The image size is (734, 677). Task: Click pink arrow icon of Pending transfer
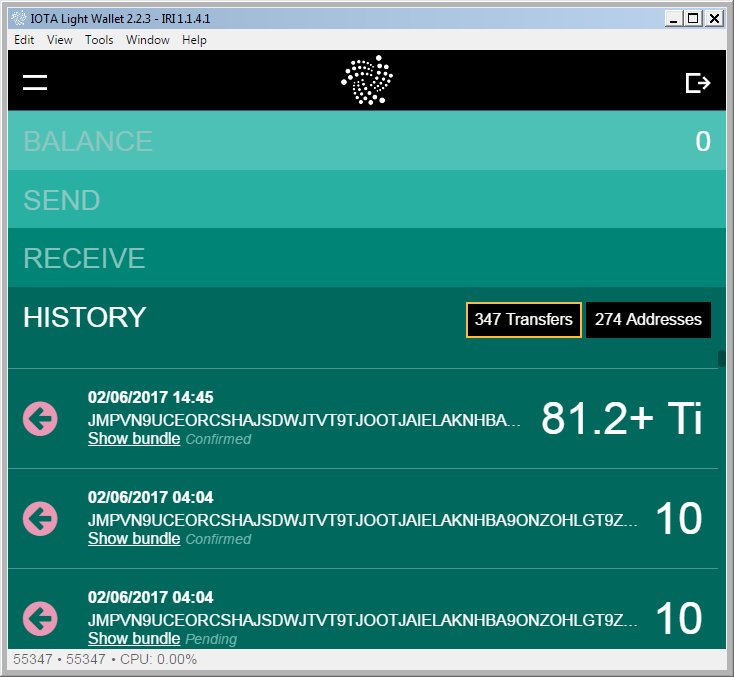[x=40, y=618]
